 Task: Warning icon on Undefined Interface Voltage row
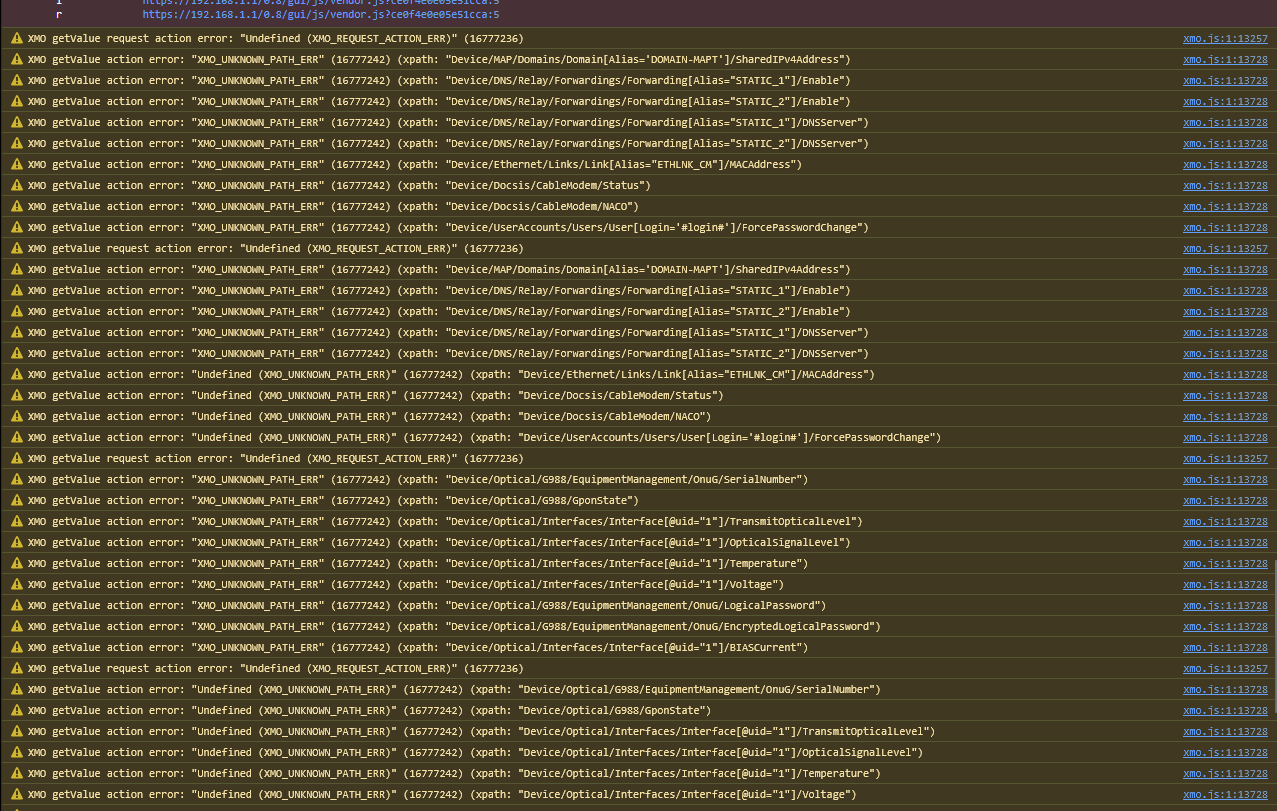(x=16, y=794)
